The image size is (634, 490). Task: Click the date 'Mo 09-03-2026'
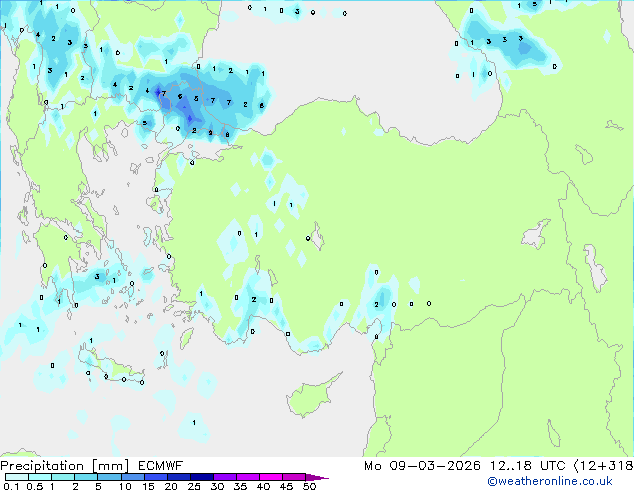point(422,466)
